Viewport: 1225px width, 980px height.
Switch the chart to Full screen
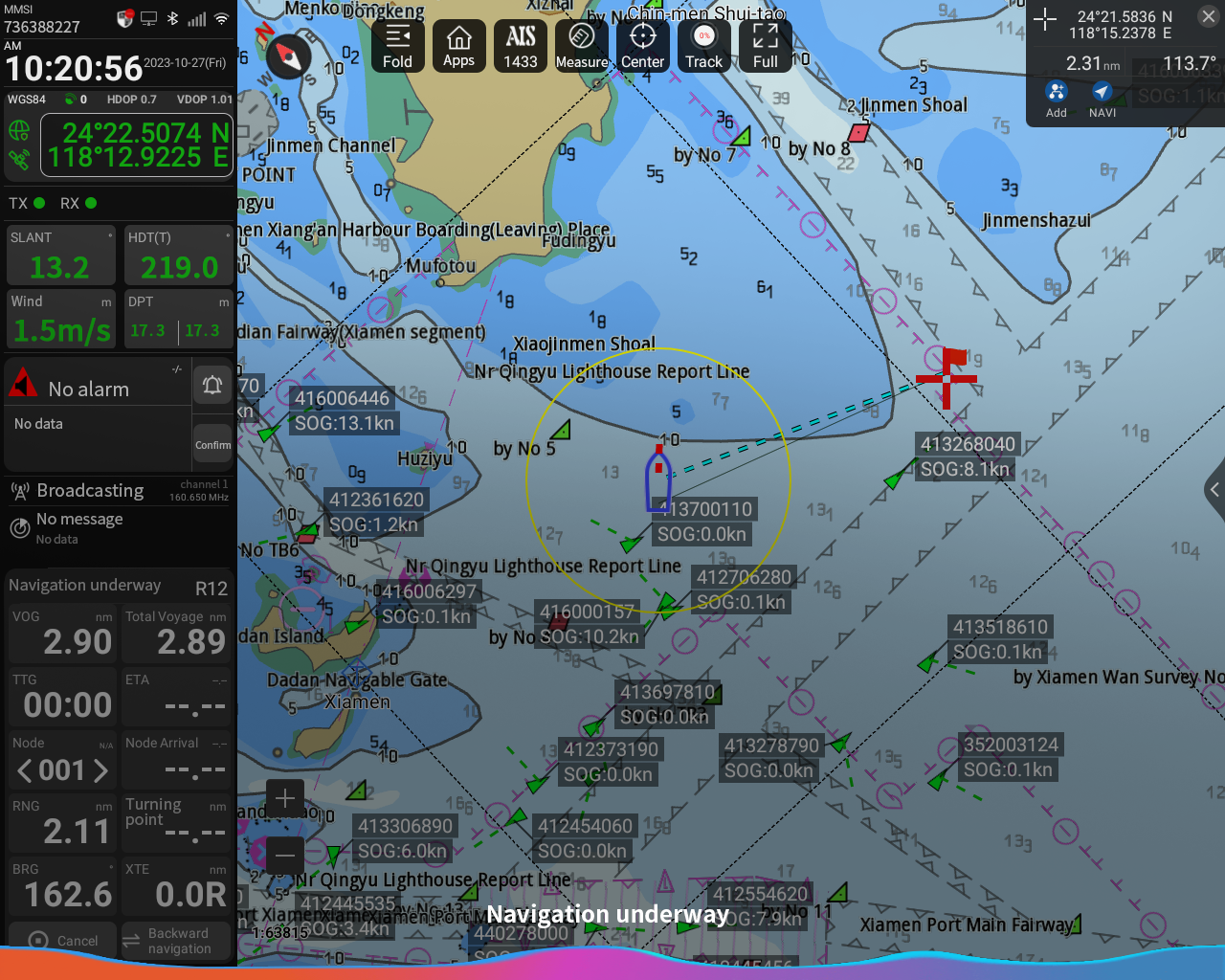coord(765,46)
